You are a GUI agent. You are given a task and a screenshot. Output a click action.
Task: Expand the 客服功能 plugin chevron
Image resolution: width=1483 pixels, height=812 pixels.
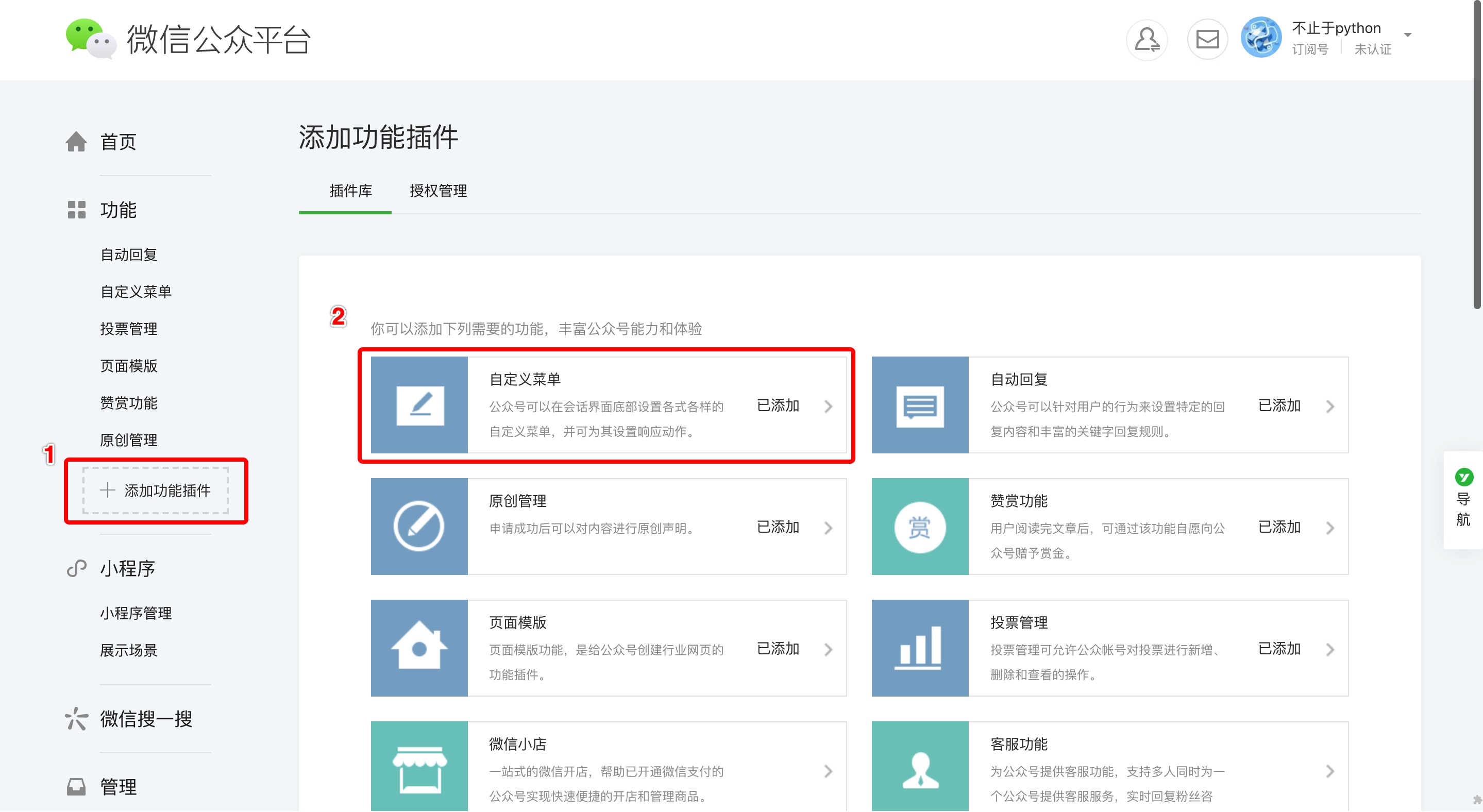[x=1329, y=771]
